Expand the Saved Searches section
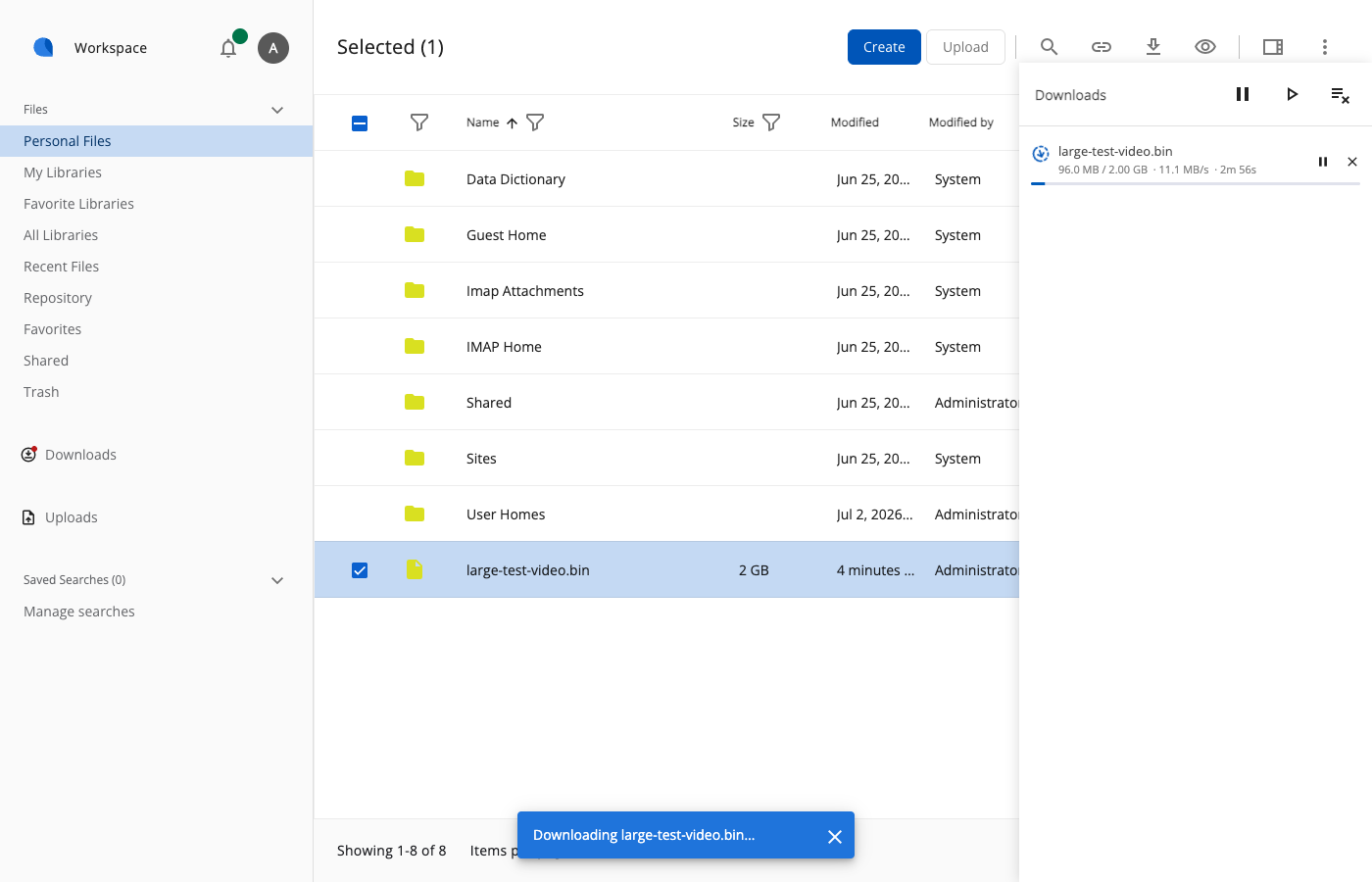 277,580
